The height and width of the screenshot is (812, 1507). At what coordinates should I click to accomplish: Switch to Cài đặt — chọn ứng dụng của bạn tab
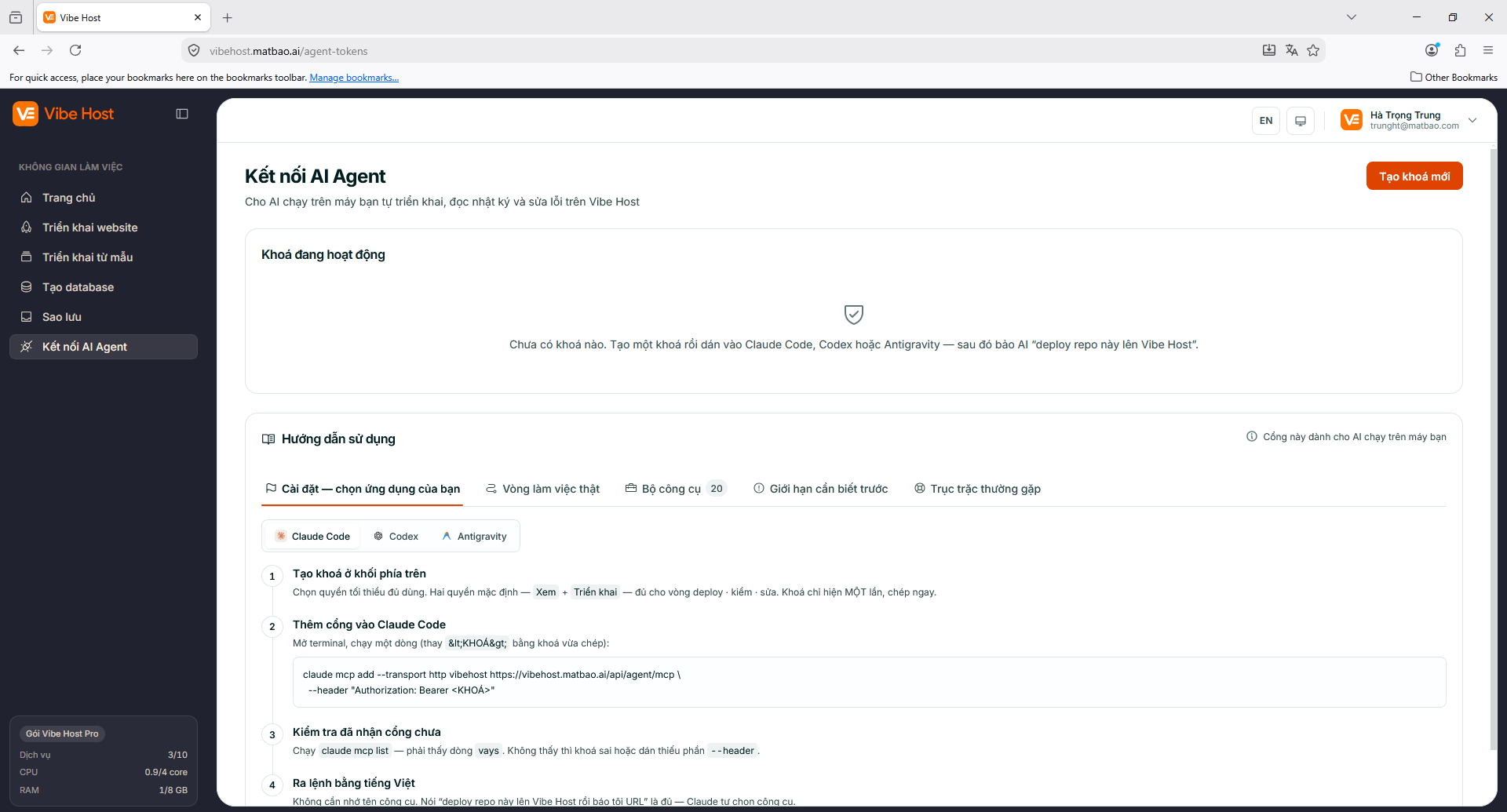[363, 489]
